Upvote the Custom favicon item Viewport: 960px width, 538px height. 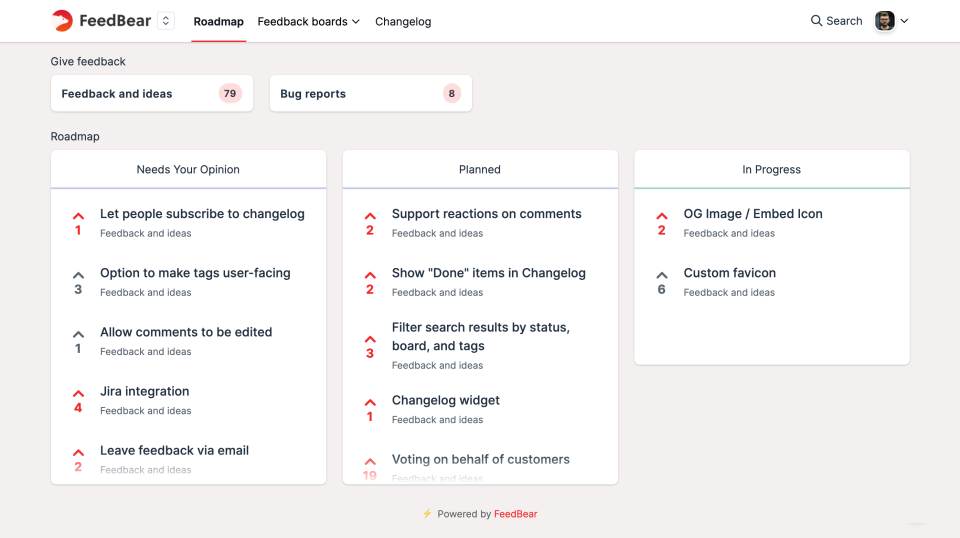pos(661,275)
